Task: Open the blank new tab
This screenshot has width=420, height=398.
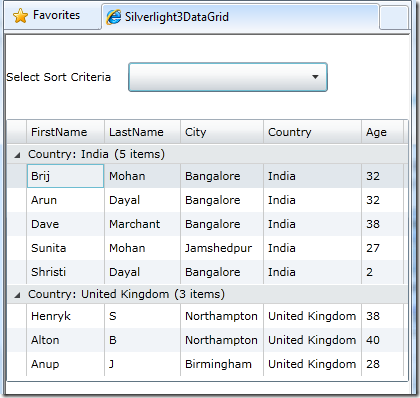Action: (394, 17)
